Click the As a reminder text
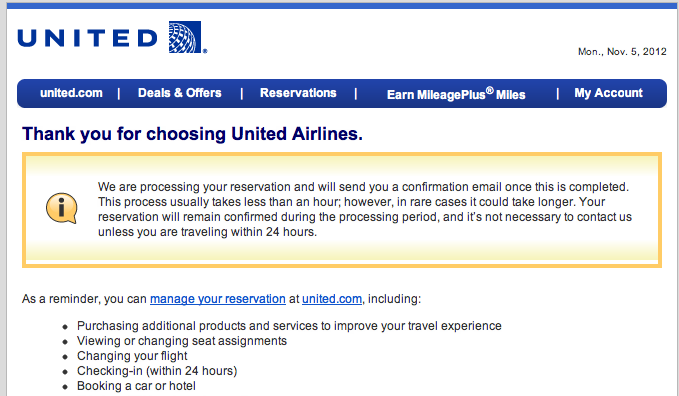679x396 pixels. (84, 299)
